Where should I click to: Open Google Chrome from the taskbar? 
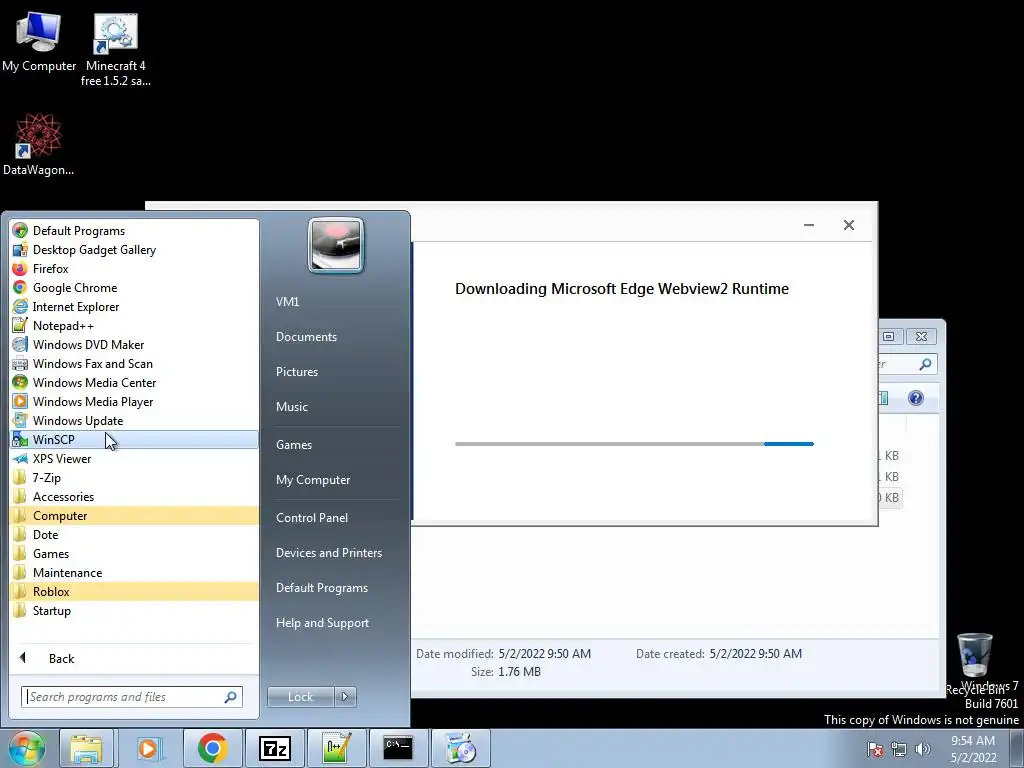(x=212, y=748)
